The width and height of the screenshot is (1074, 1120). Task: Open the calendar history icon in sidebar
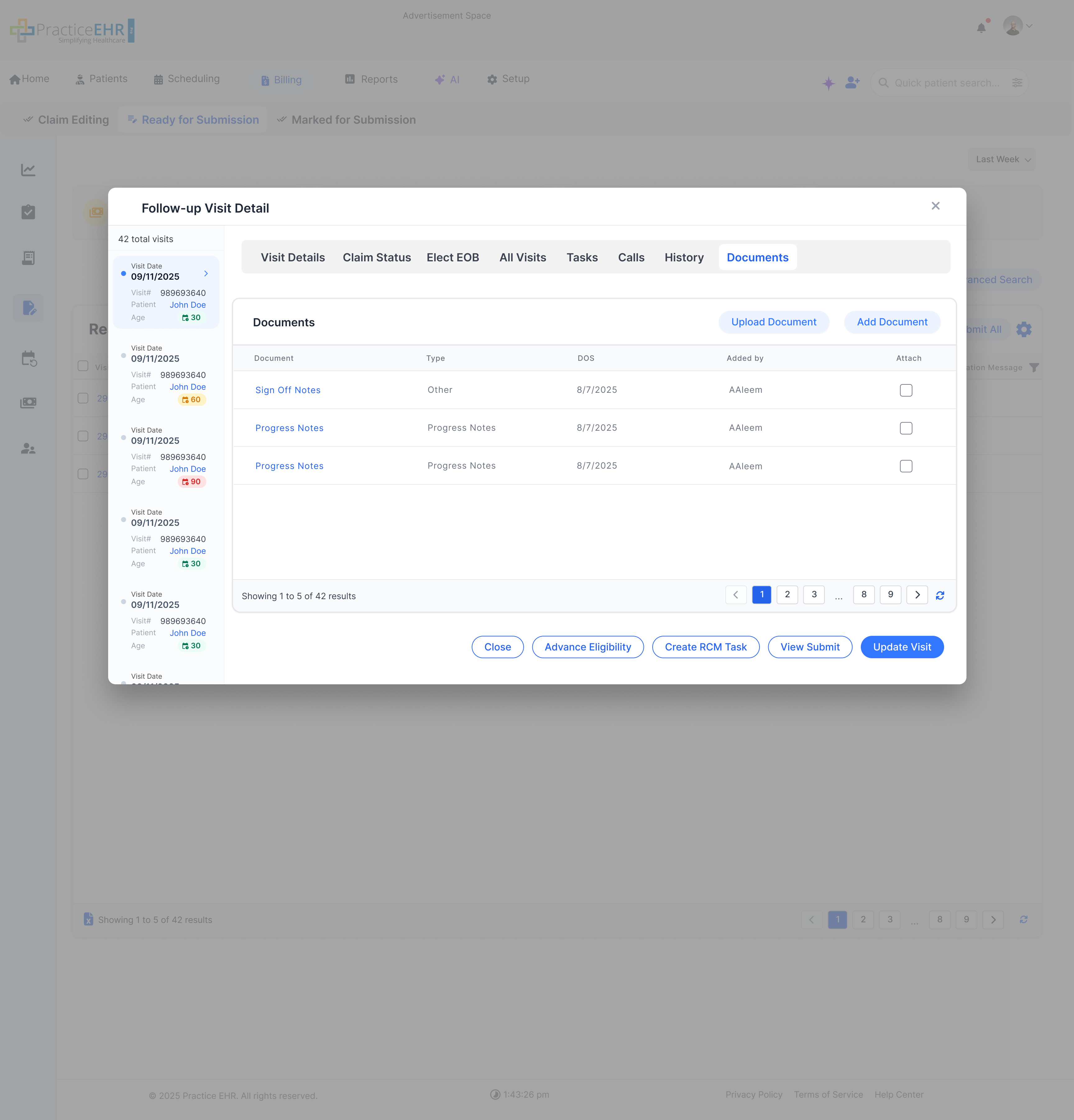pos(29,358)
